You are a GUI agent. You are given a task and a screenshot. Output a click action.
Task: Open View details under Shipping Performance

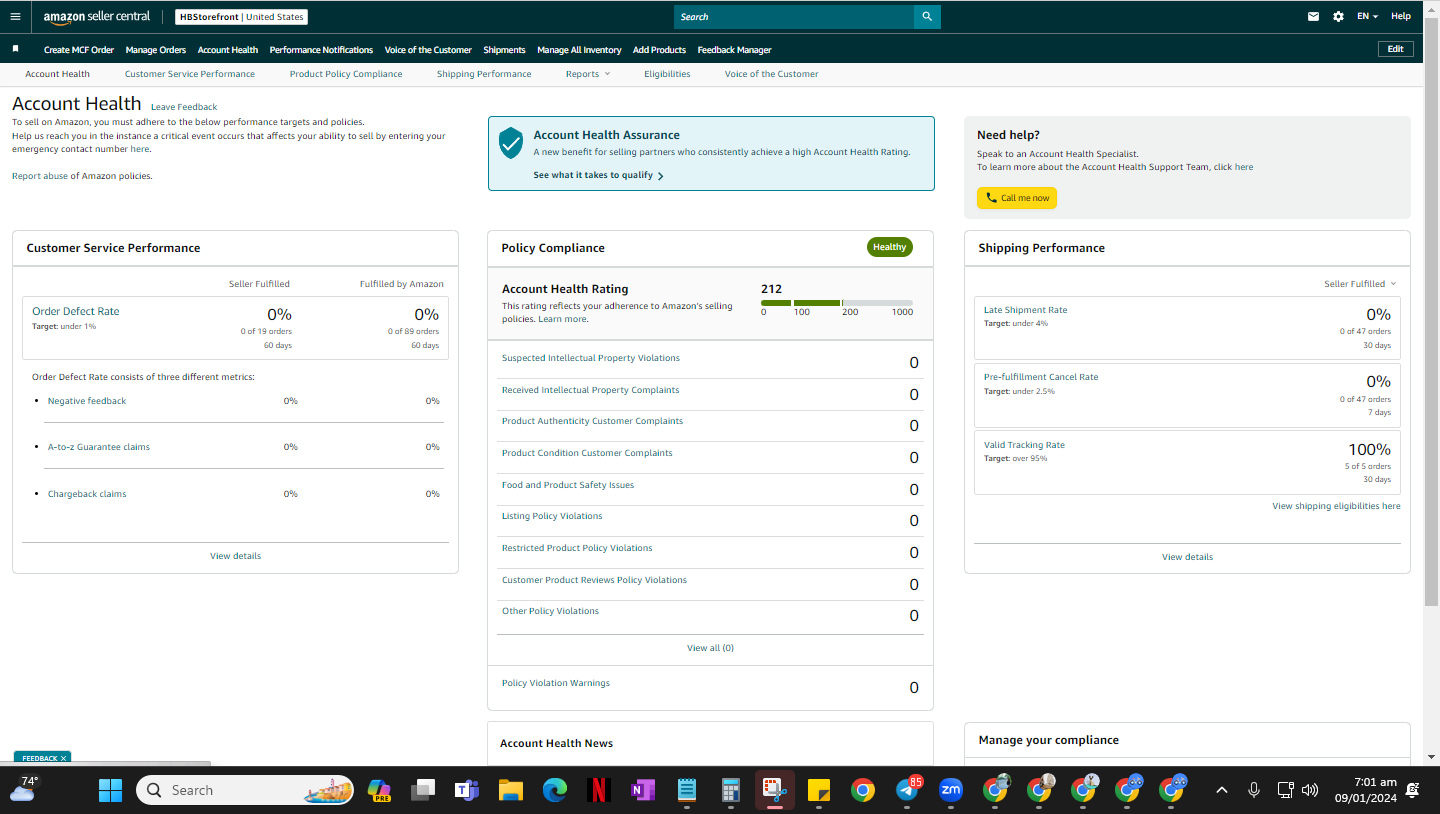[1187, 557]
